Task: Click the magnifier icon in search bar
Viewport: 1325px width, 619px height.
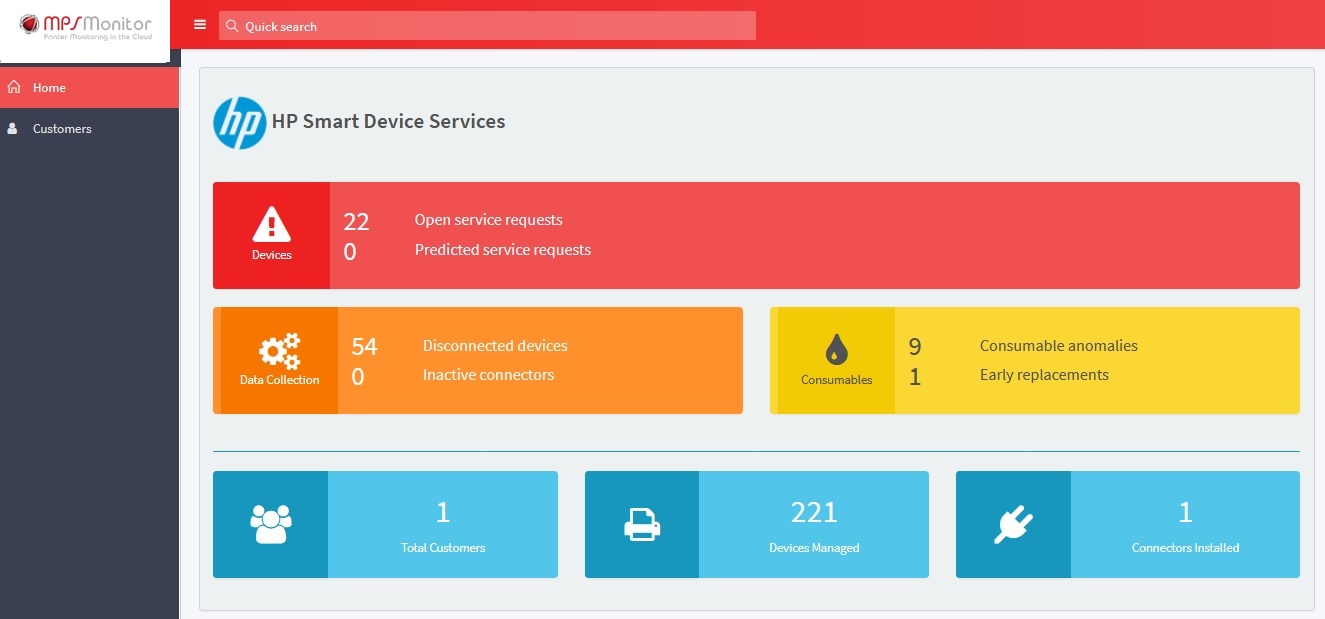Action: [x=232, y=26]
